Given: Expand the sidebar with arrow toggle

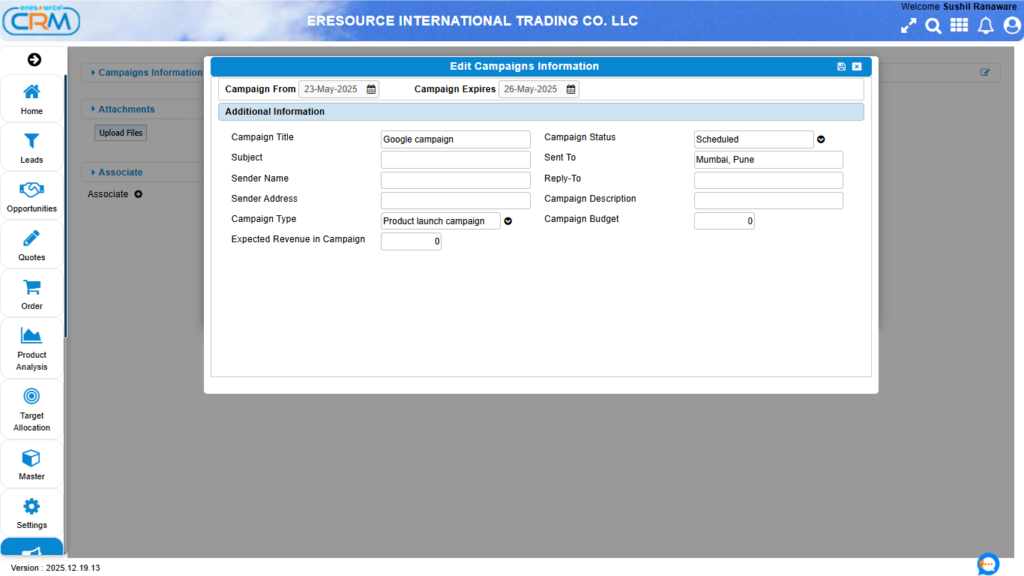Looking at the screenshot, I should (33, 60).
